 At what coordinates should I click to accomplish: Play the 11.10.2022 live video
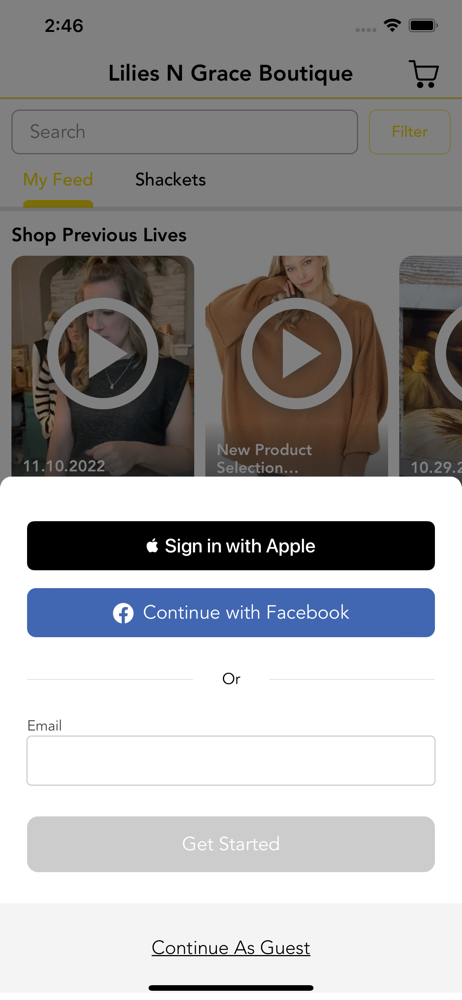tap(103, 353)
